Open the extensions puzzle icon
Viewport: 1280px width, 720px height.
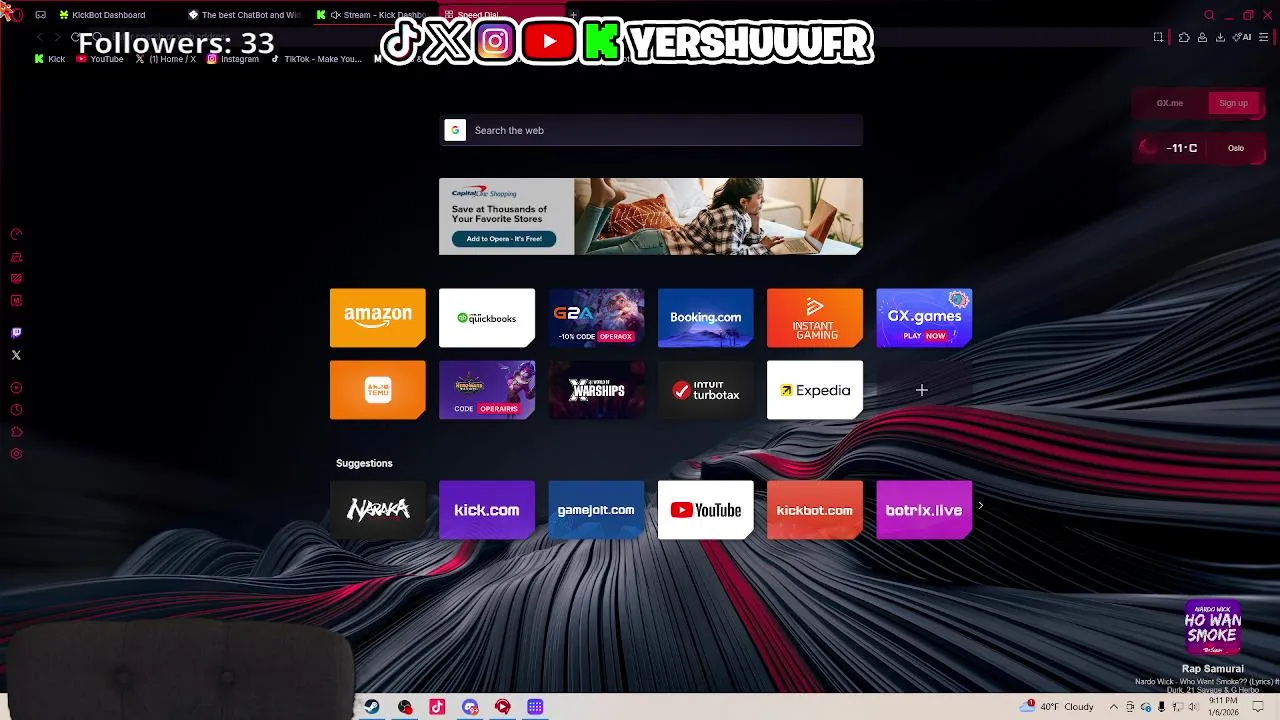pos(1184,37)
